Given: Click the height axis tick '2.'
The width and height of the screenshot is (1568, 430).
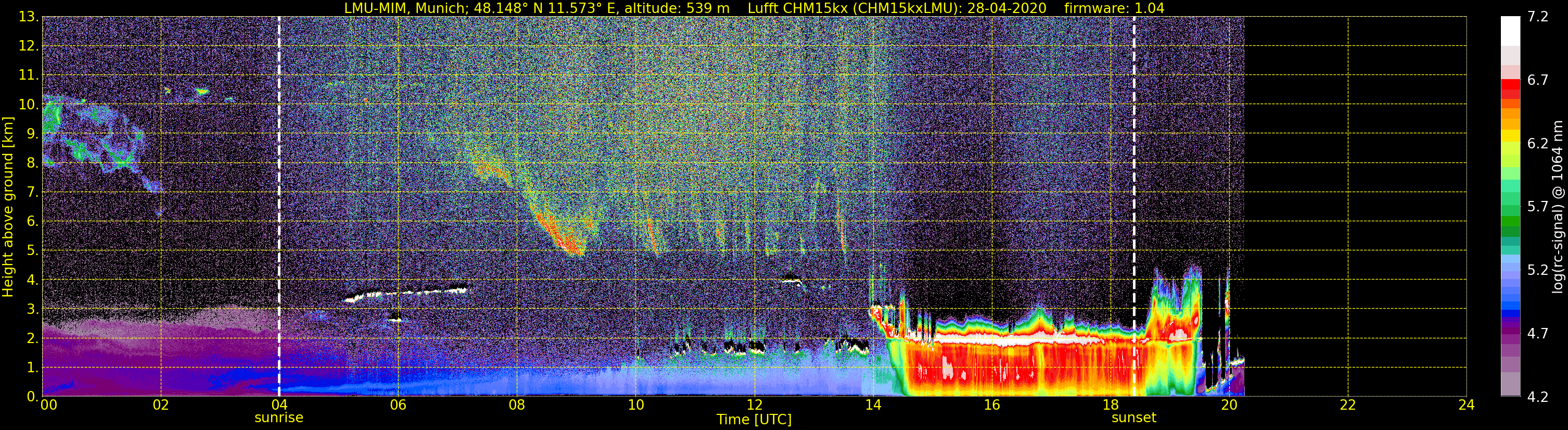Looking at the screenshot, I should (32, 338).
